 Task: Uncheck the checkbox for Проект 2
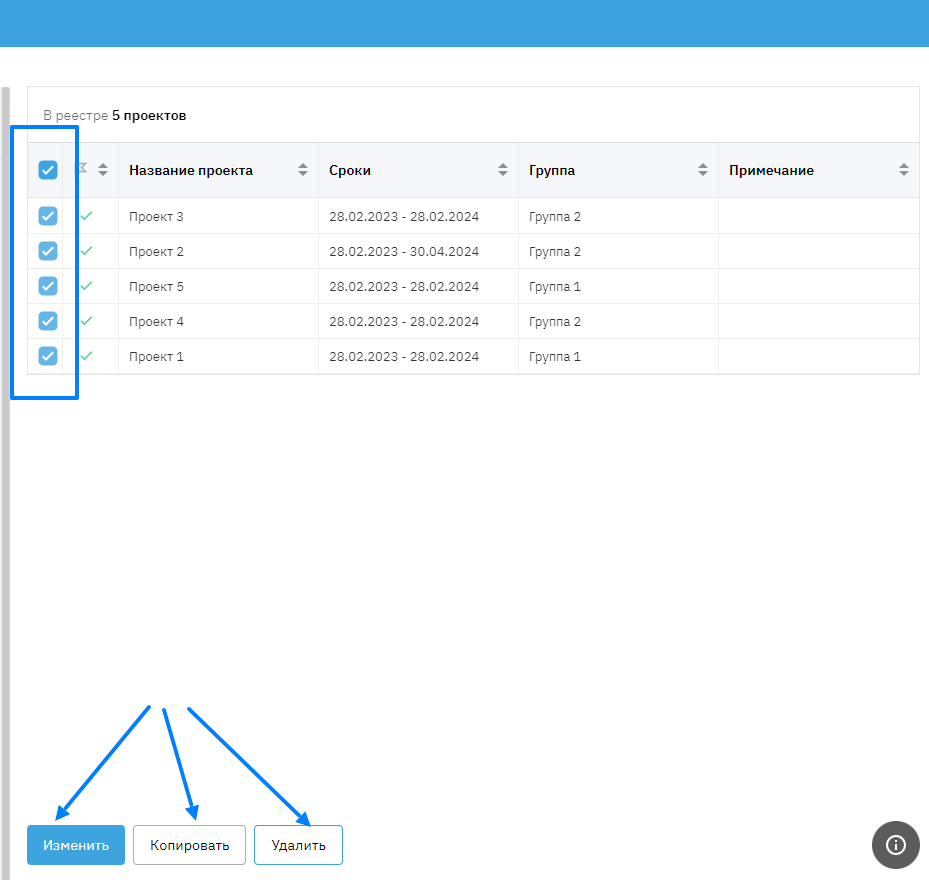[x=48, y=251]
